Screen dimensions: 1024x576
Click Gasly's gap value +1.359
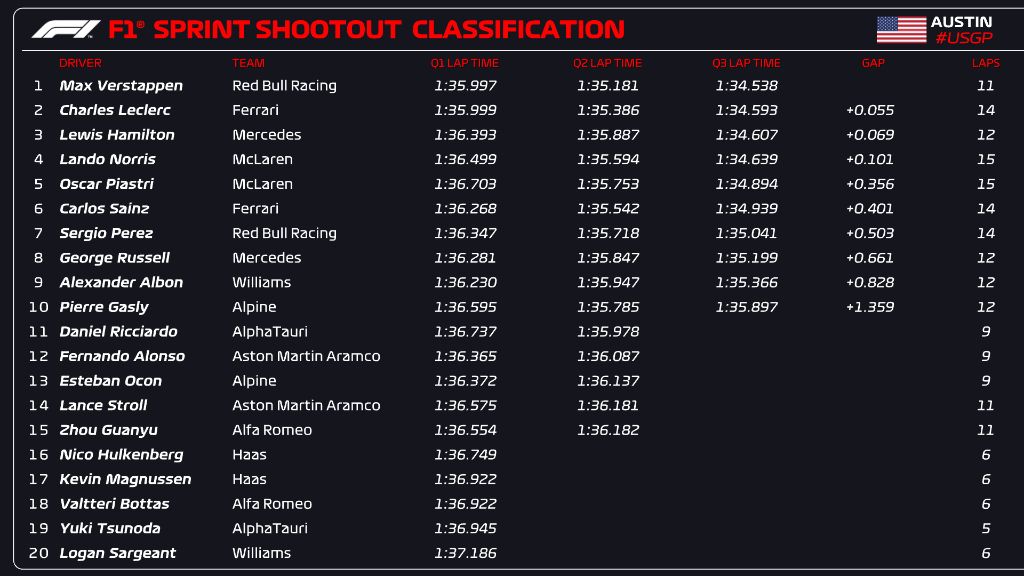point(869,307)
